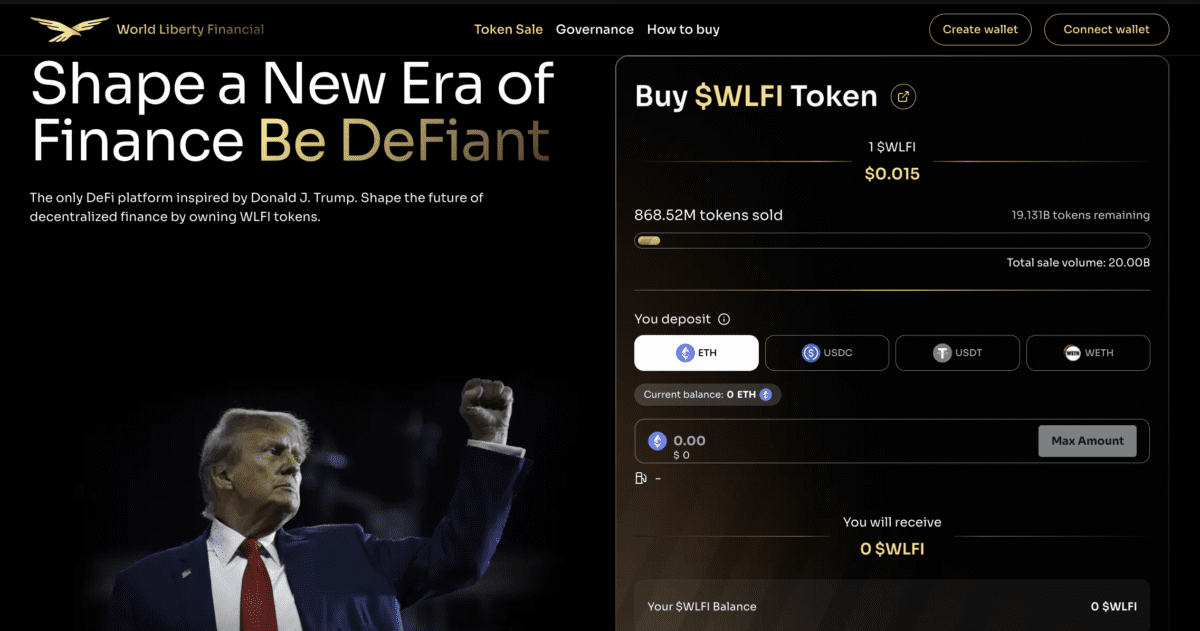Click the gas pump fee icon

(642, 478)
